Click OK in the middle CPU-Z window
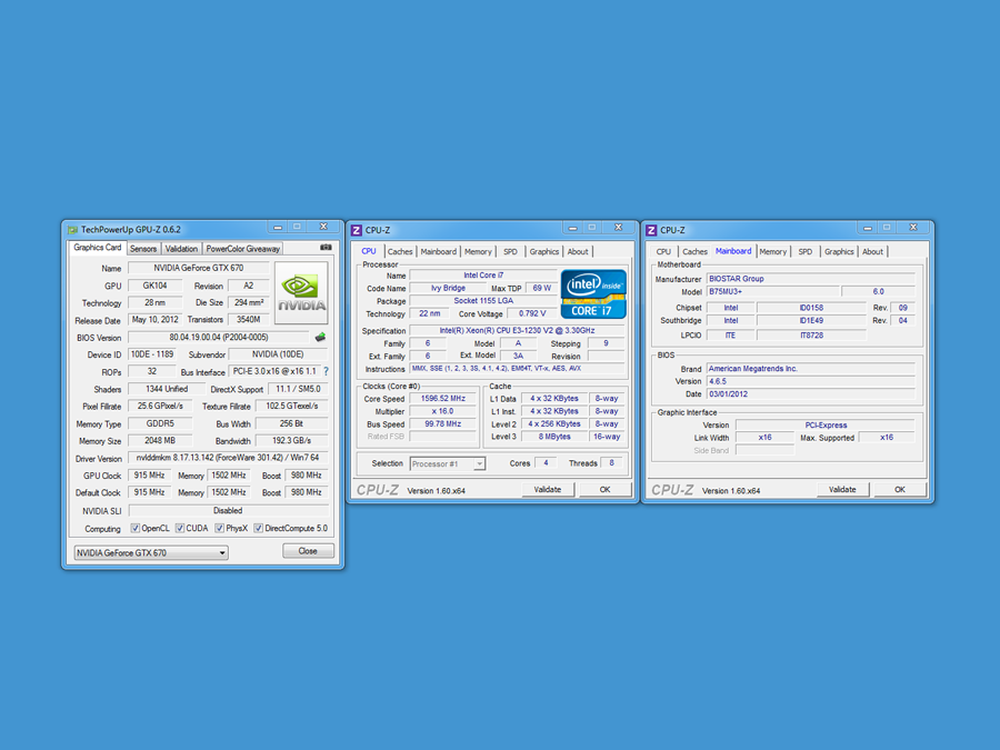Screen dimensions: 1000x750 (605, 490)
